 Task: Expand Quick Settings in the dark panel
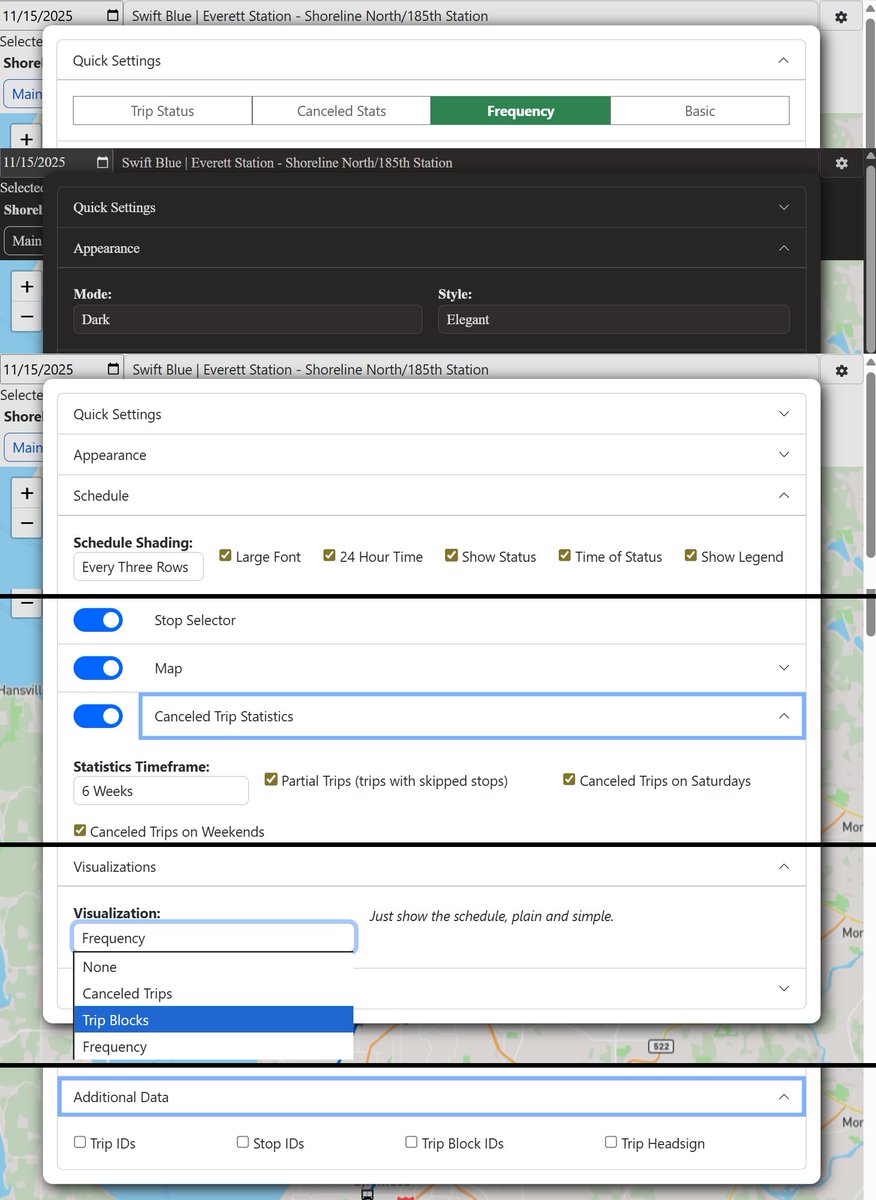[431, 208]
